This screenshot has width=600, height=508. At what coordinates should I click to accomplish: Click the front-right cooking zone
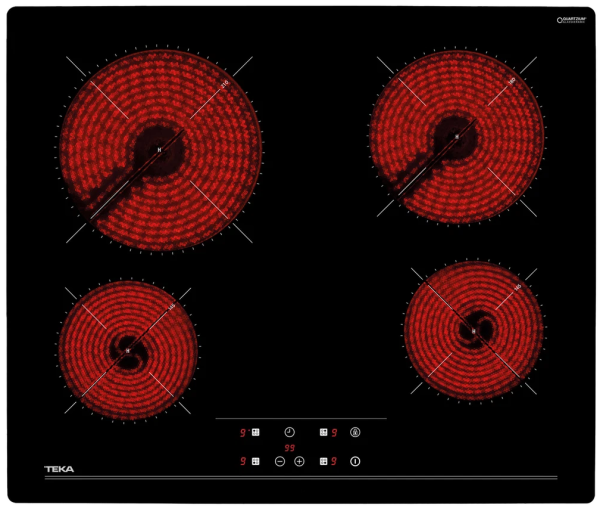pos(474,331)
